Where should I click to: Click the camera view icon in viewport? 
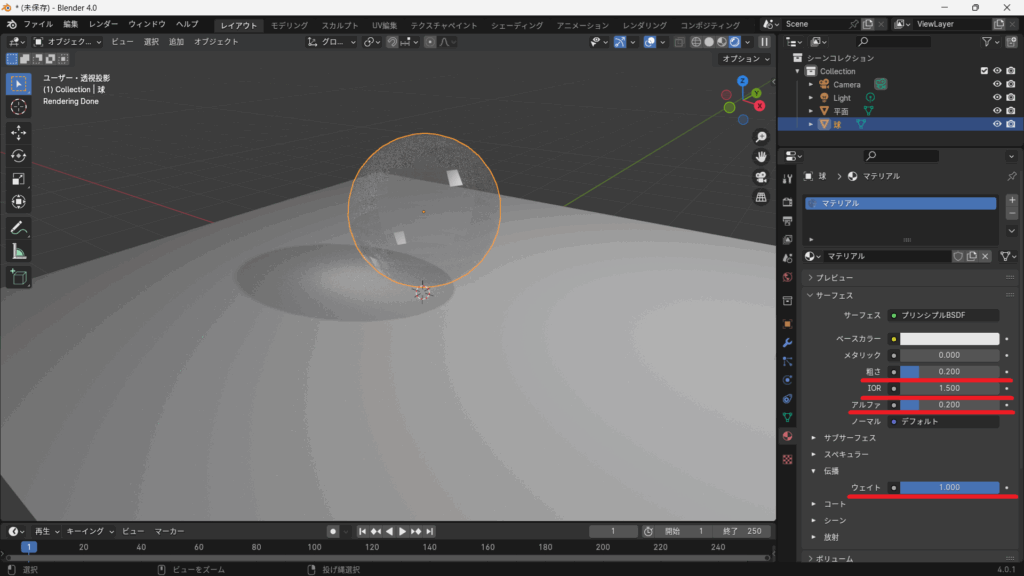coord(761,177)
